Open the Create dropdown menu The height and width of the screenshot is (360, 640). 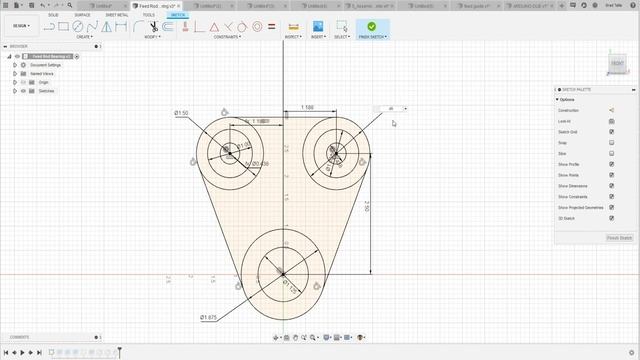(84, 37)
